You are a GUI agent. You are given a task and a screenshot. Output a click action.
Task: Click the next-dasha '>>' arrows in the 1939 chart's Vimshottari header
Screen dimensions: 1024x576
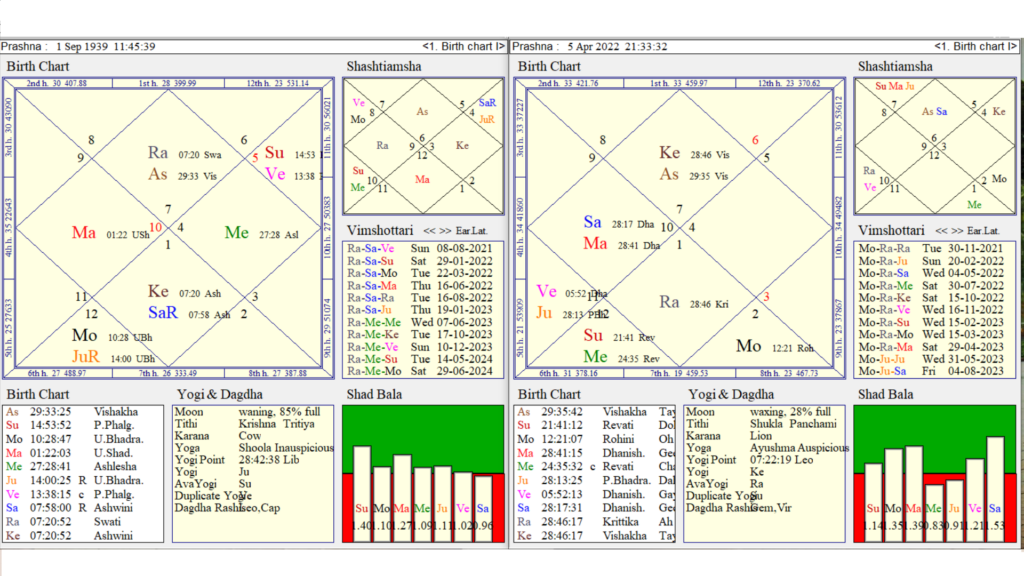[445, 231]
